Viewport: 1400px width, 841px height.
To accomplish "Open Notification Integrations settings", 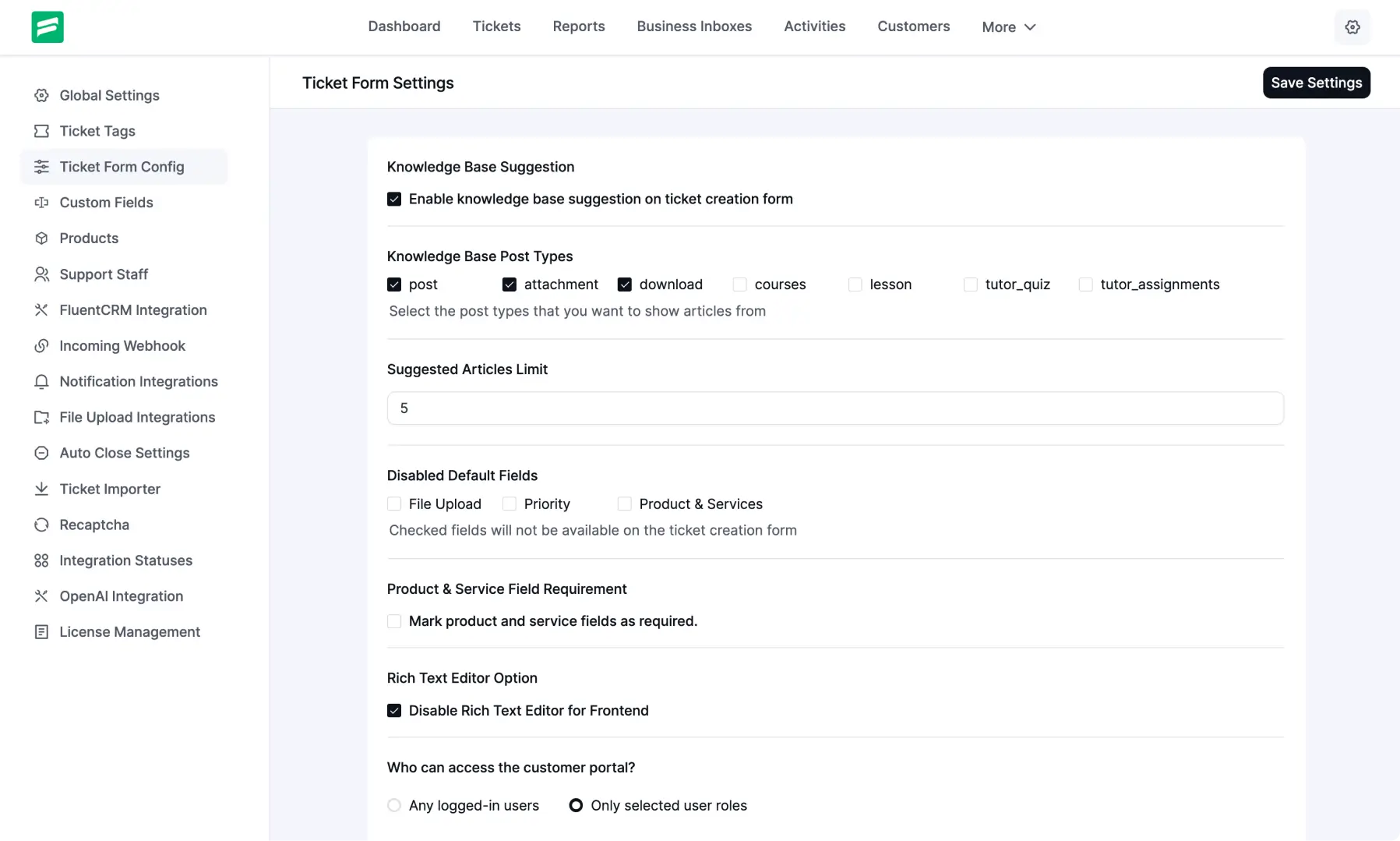I will pos(41,381).
